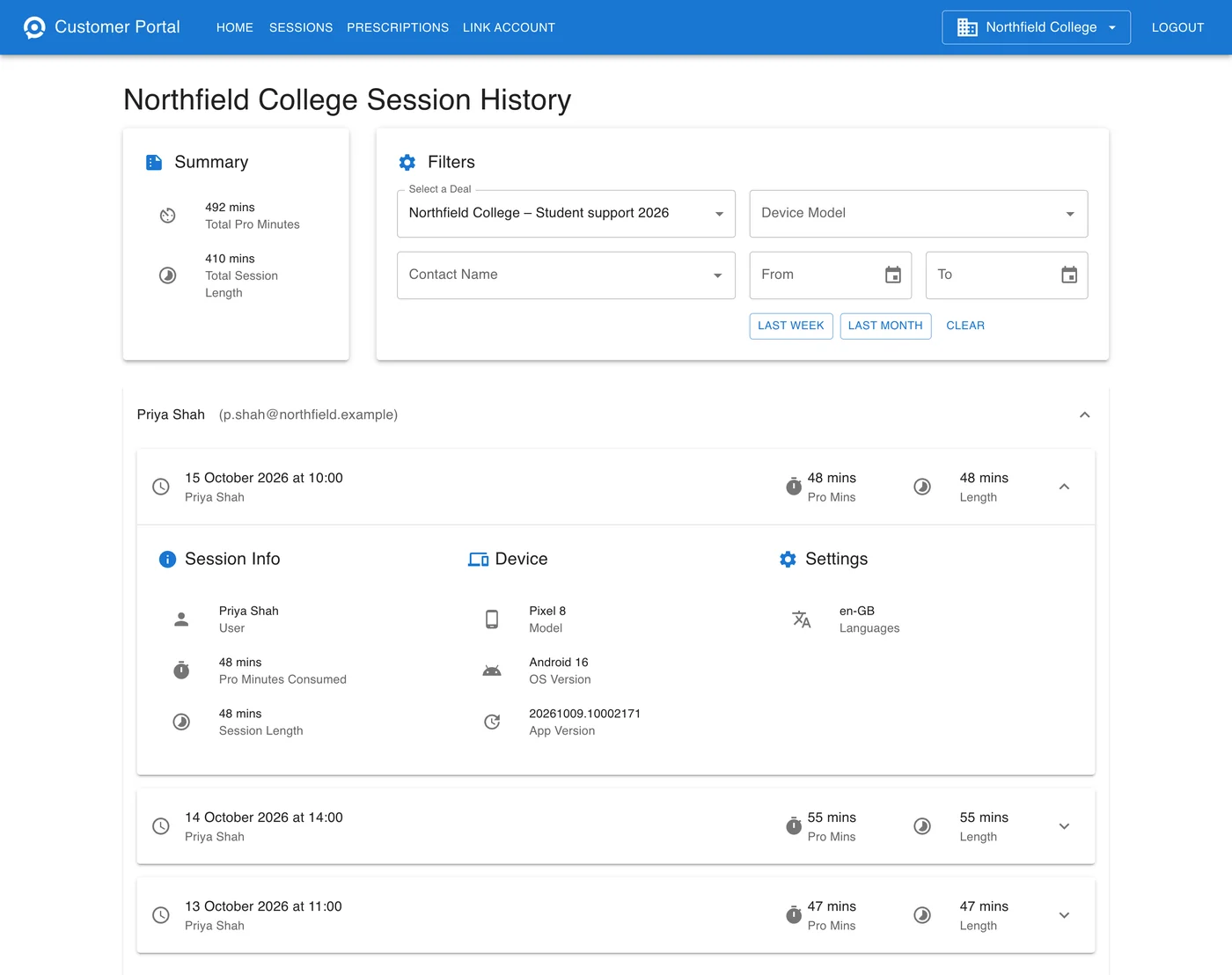Expand the 14 October 2026 session

tap(1064, 826)
